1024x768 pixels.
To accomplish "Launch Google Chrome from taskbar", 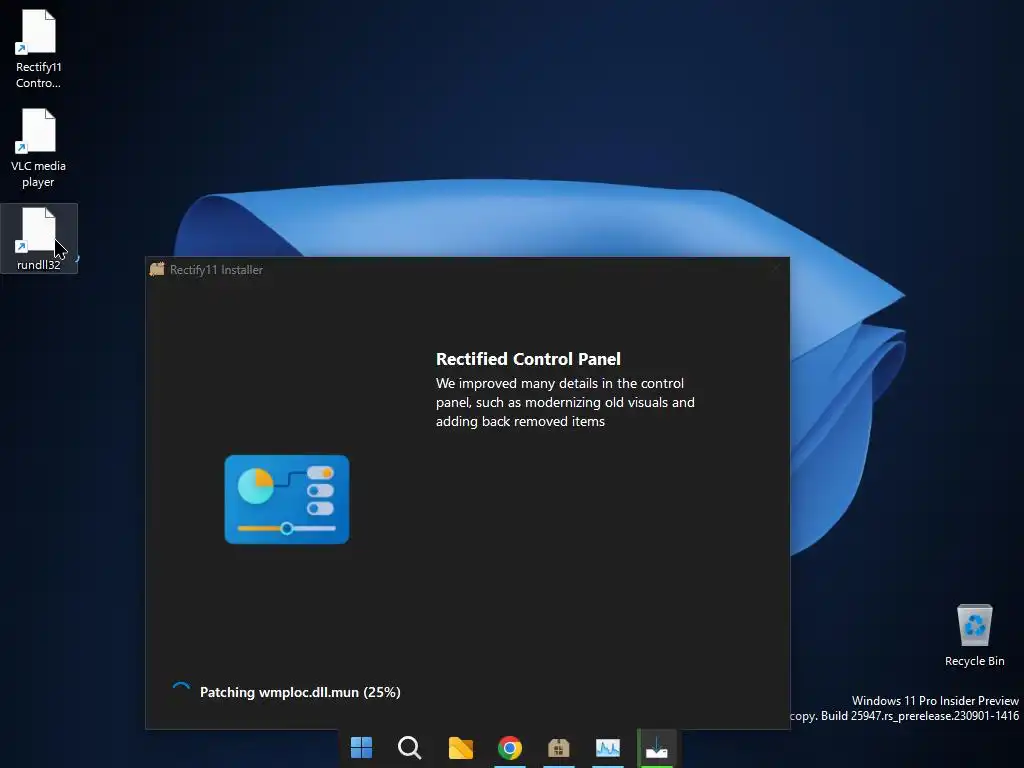I will coord(510,747).
